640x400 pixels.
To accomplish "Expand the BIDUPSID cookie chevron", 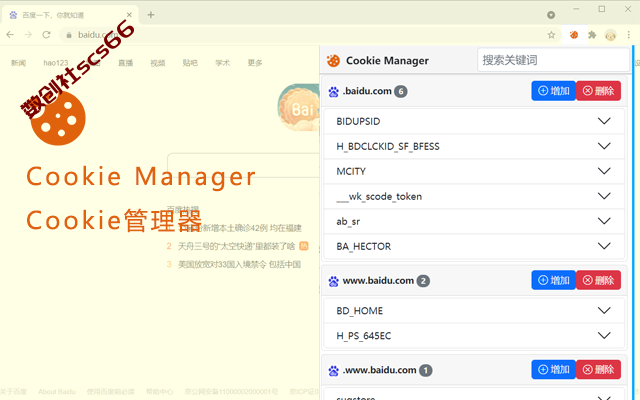I will [x=604, y=121].
